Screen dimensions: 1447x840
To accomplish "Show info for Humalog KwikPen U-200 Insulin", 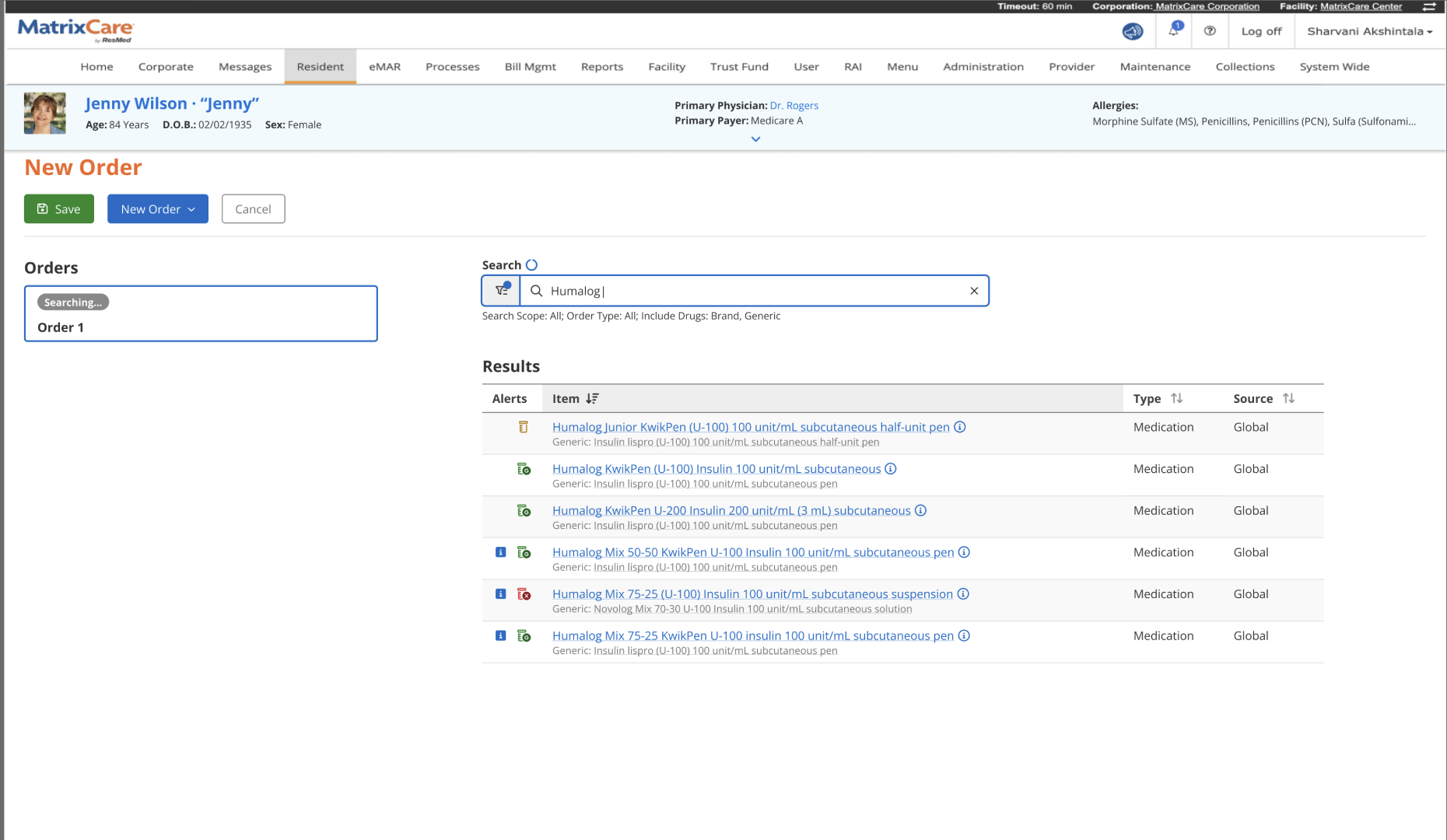I will click(920, 511).
